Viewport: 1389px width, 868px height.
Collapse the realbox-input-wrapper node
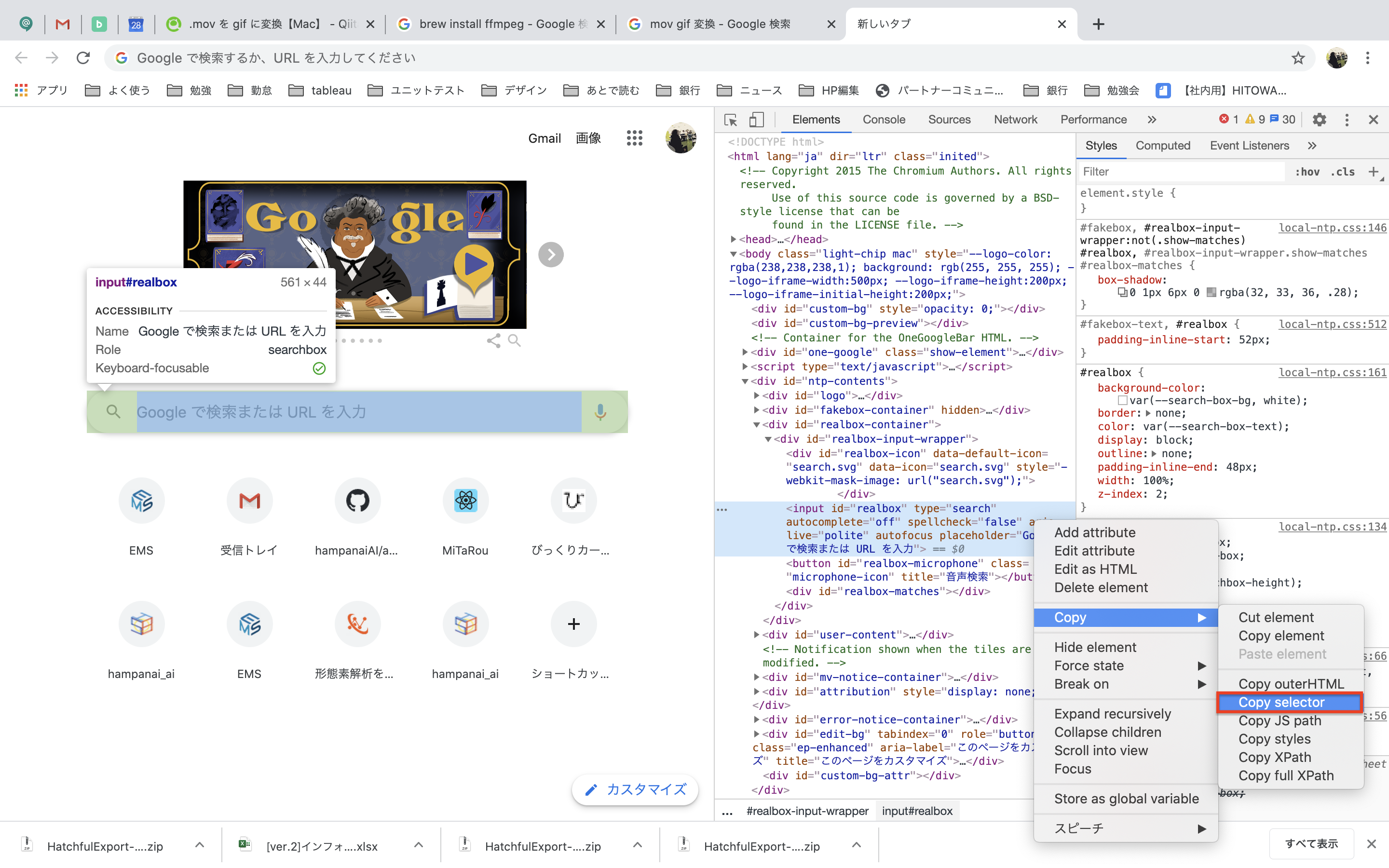click(x=768, y=439)
